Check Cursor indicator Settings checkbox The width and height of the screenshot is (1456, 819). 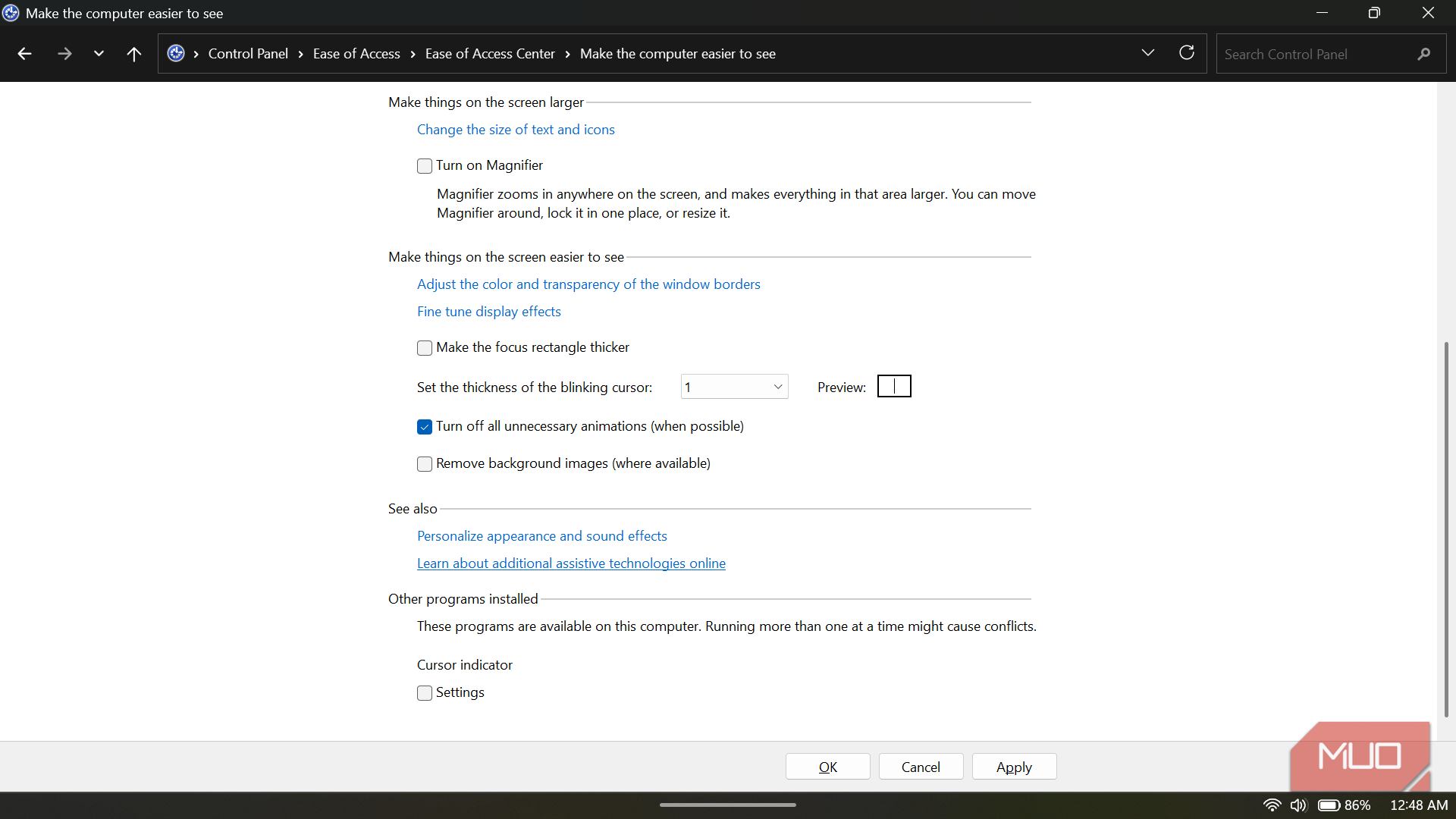point(425,693)
